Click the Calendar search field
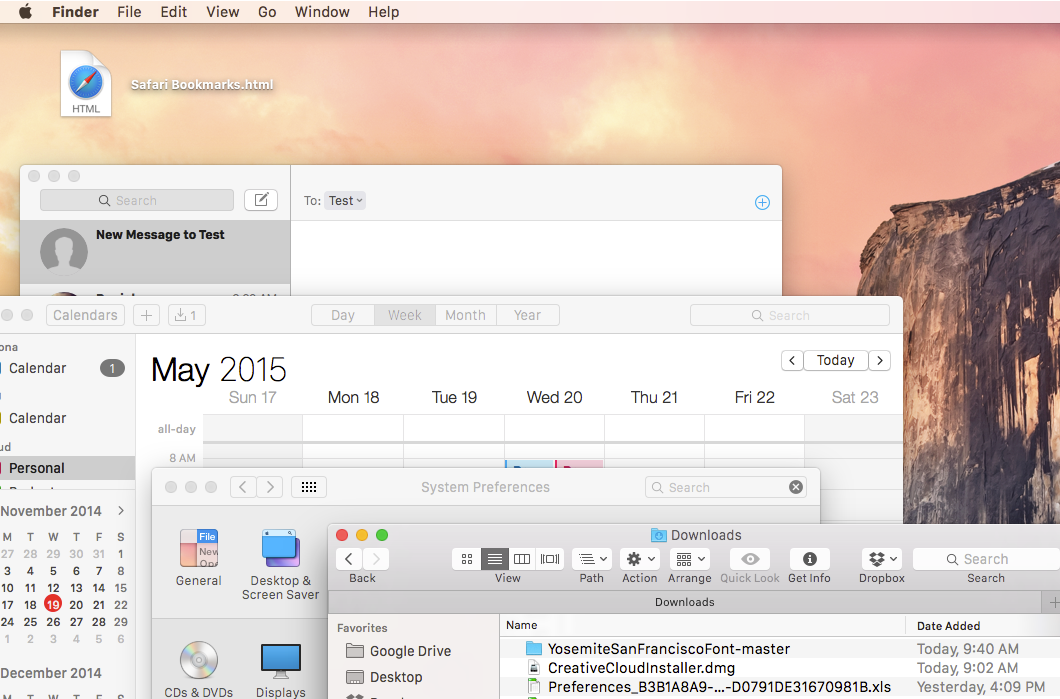The height and width of the screenshot is (699, 1060). pos(790,315)
